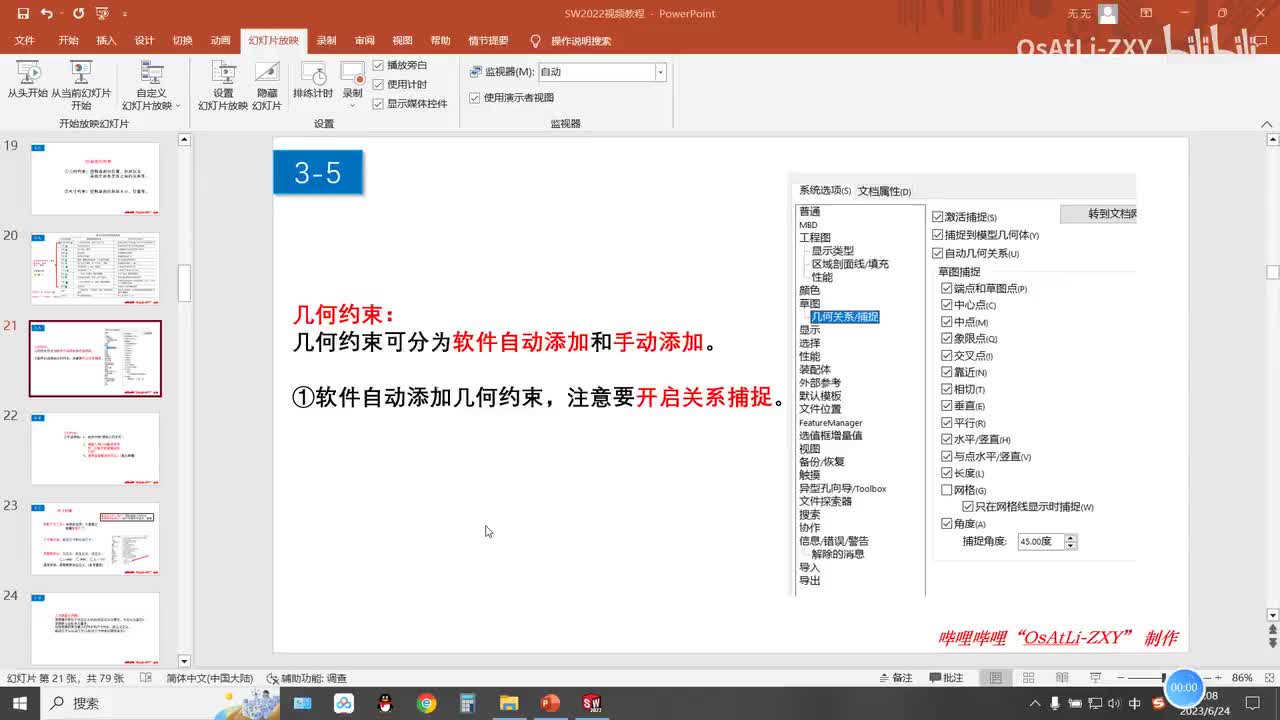Click the Save icon in quick access toolbar
This screenshot has width=1280, height=720.
22,14
